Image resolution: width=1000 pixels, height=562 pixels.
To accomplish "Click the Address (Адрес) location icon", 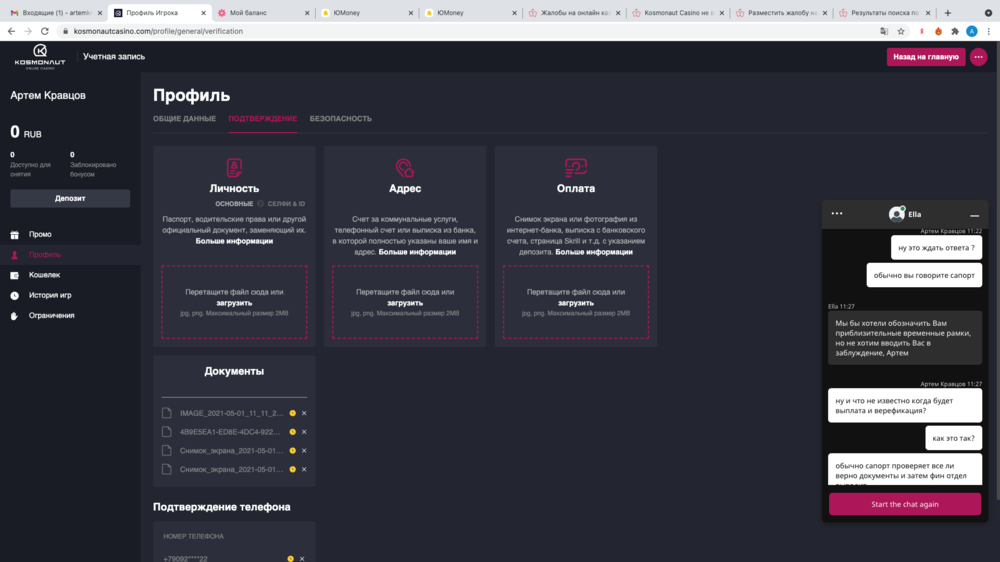I will tap(405, 167).
